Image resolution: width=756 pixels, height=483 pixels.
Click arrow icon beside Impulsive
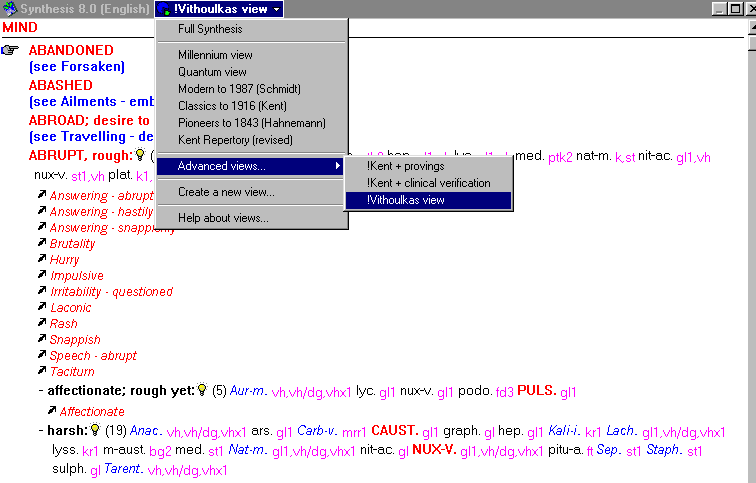coord(42,274)
